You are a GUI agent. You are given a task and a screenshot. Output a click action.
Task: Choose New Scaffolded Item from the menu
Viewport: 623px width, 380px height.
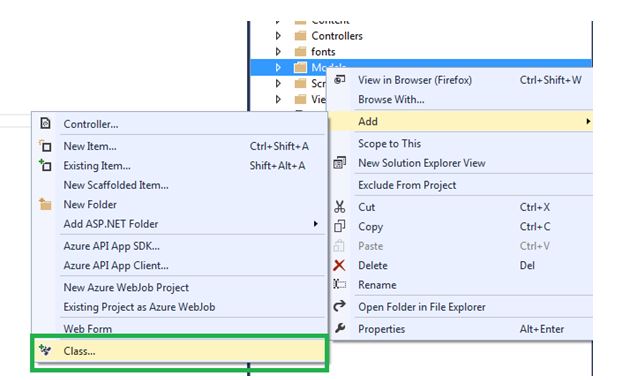[116, 185]
